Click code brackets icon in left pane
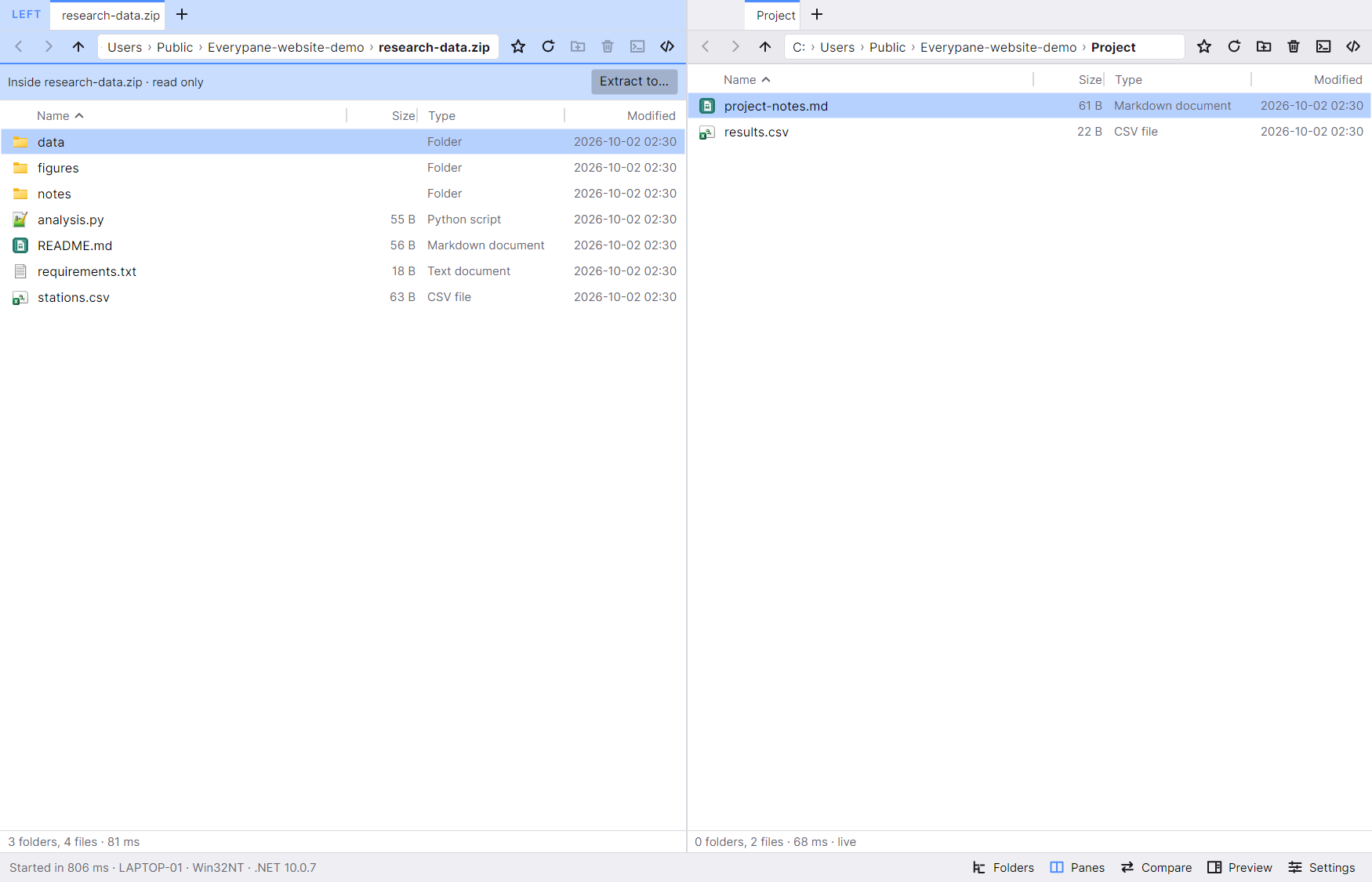This screenshot has height=882, width=1372. [667, 47]
